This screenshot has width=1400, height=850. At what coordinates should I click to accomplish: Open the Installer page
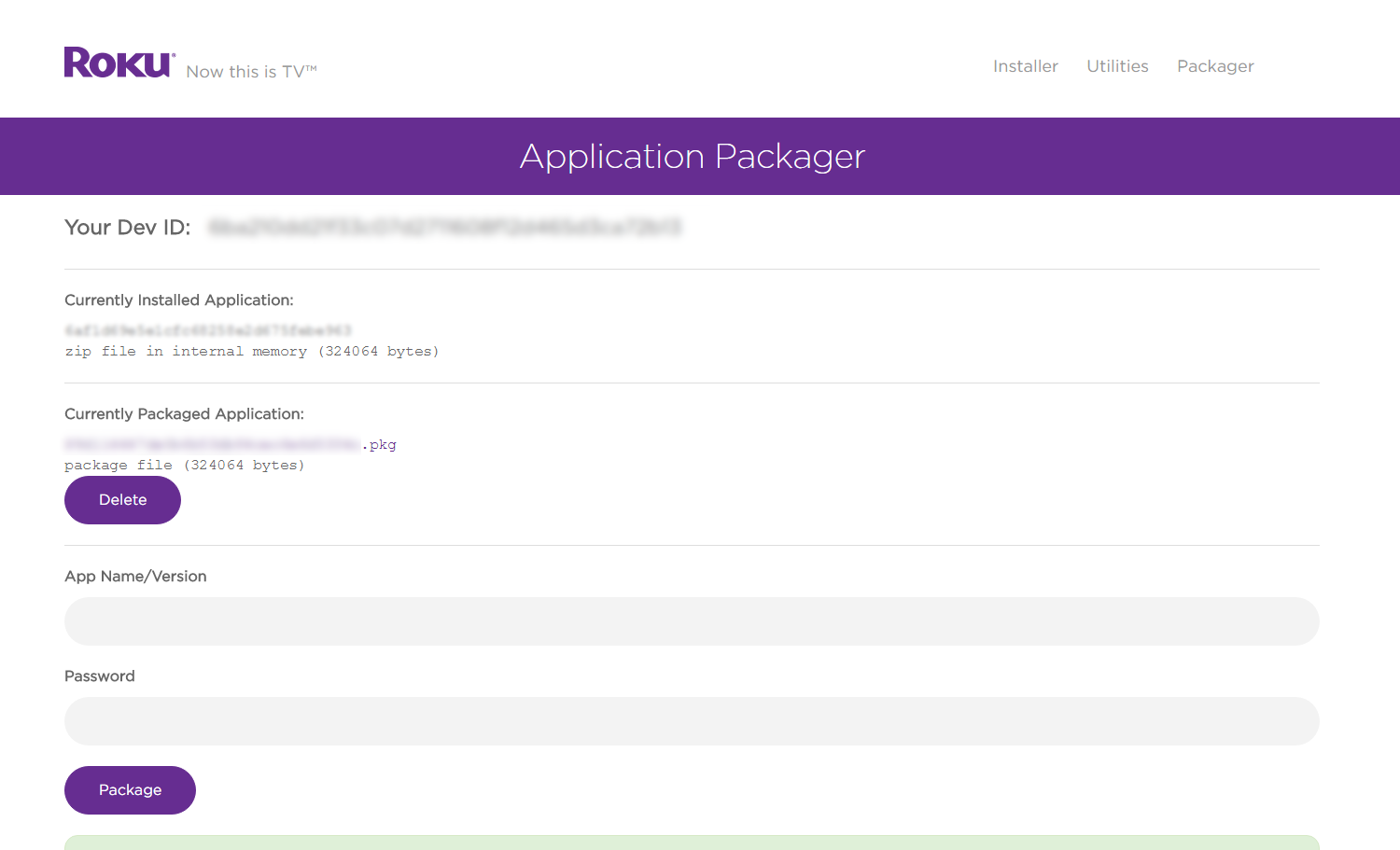click(1025, 66)
